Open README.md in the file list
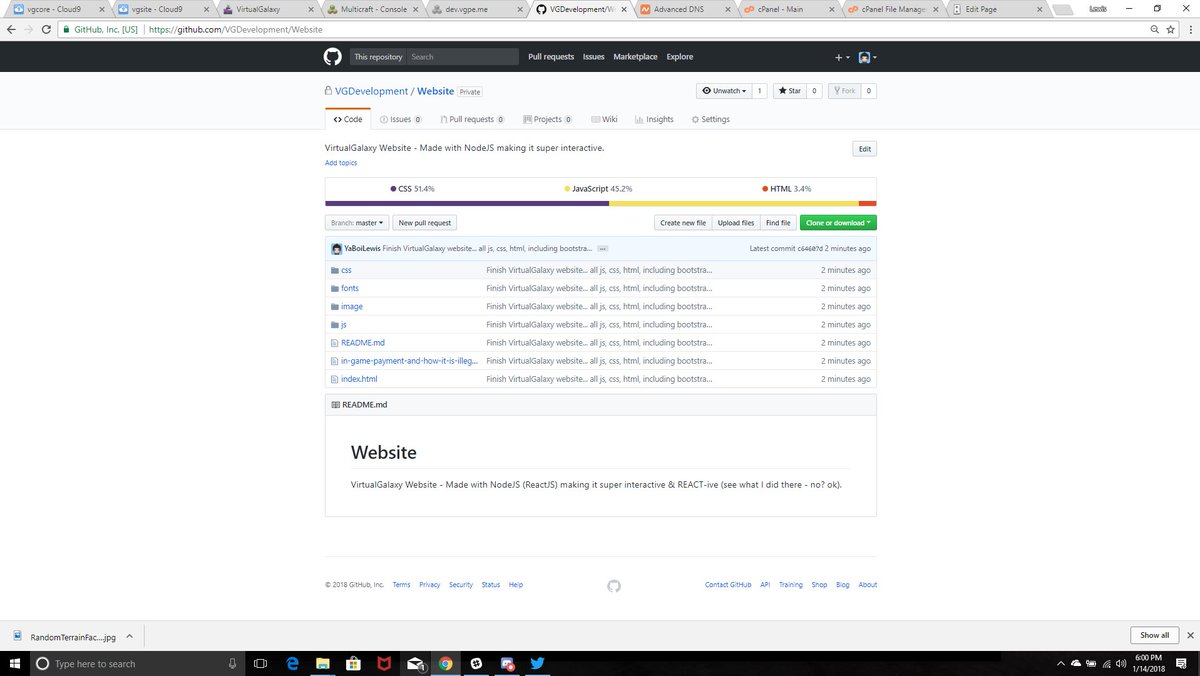1200x676 pixels. 363,342
